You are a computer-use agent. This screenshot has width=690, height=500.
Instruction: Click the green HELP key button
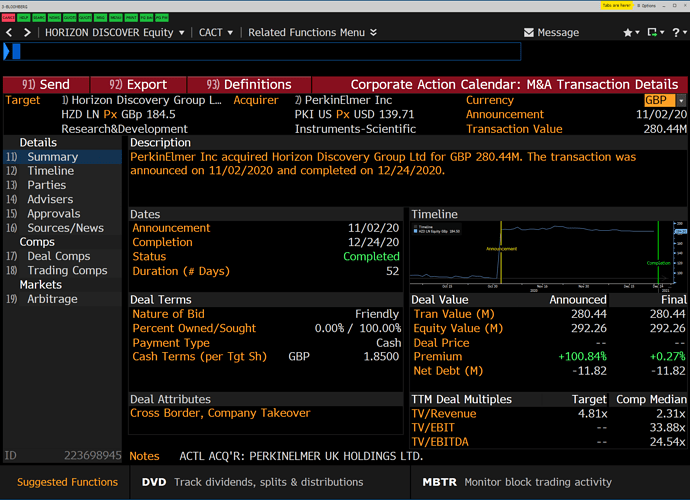pyautogui.click(x=24, y=18)
